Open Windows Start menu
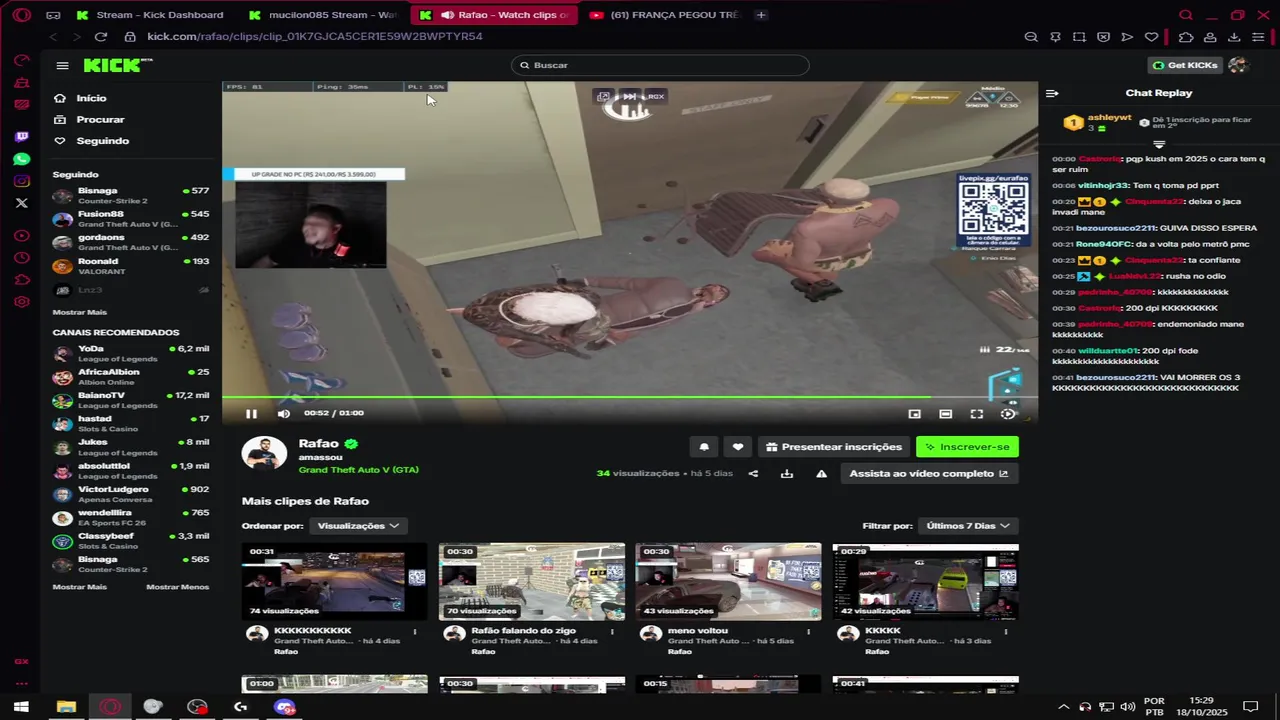This screenshot has width=1280, height=720. pos(21,707)
